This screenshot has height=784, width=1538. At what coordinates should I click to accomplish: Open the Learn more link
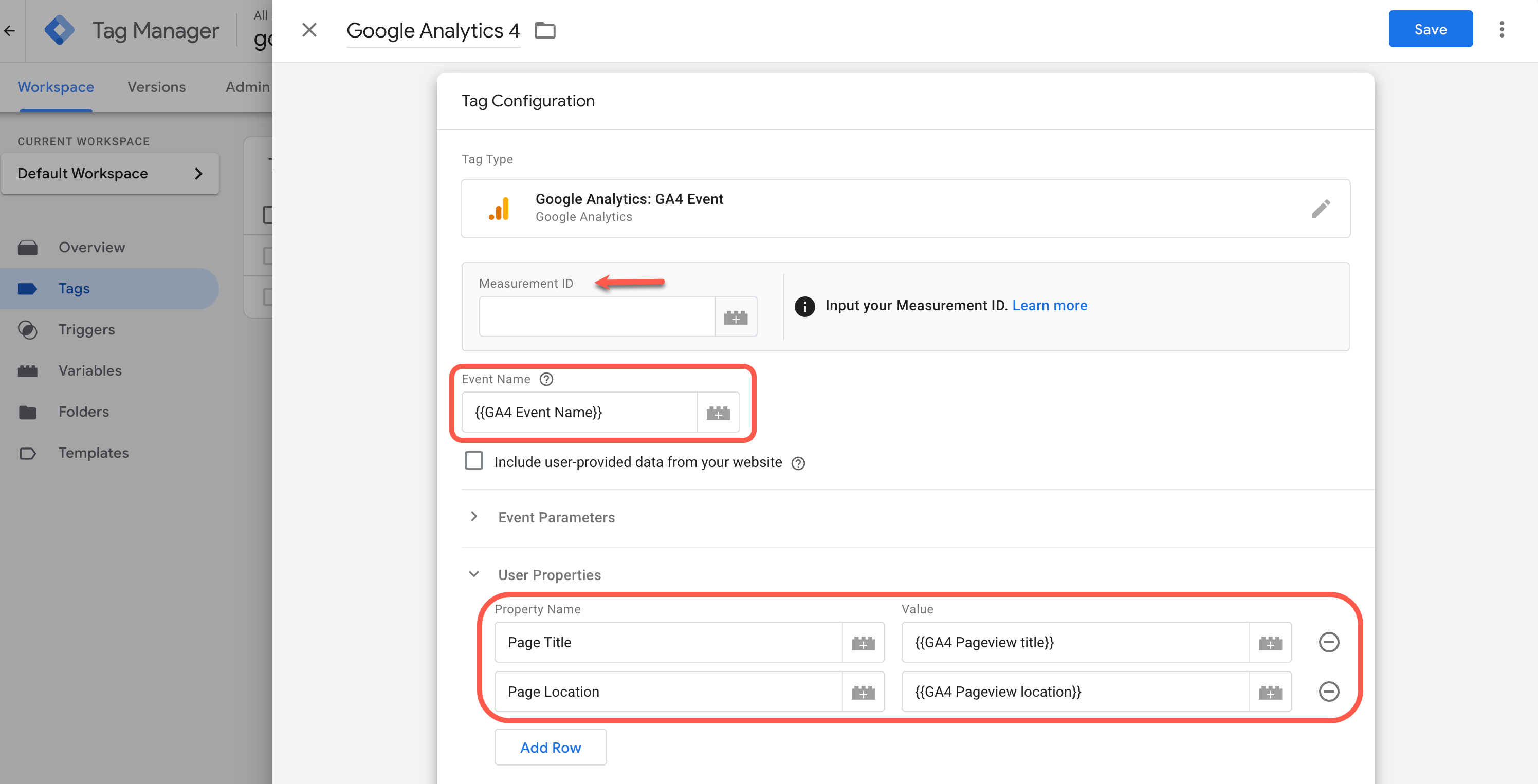tap(1049, 305)
